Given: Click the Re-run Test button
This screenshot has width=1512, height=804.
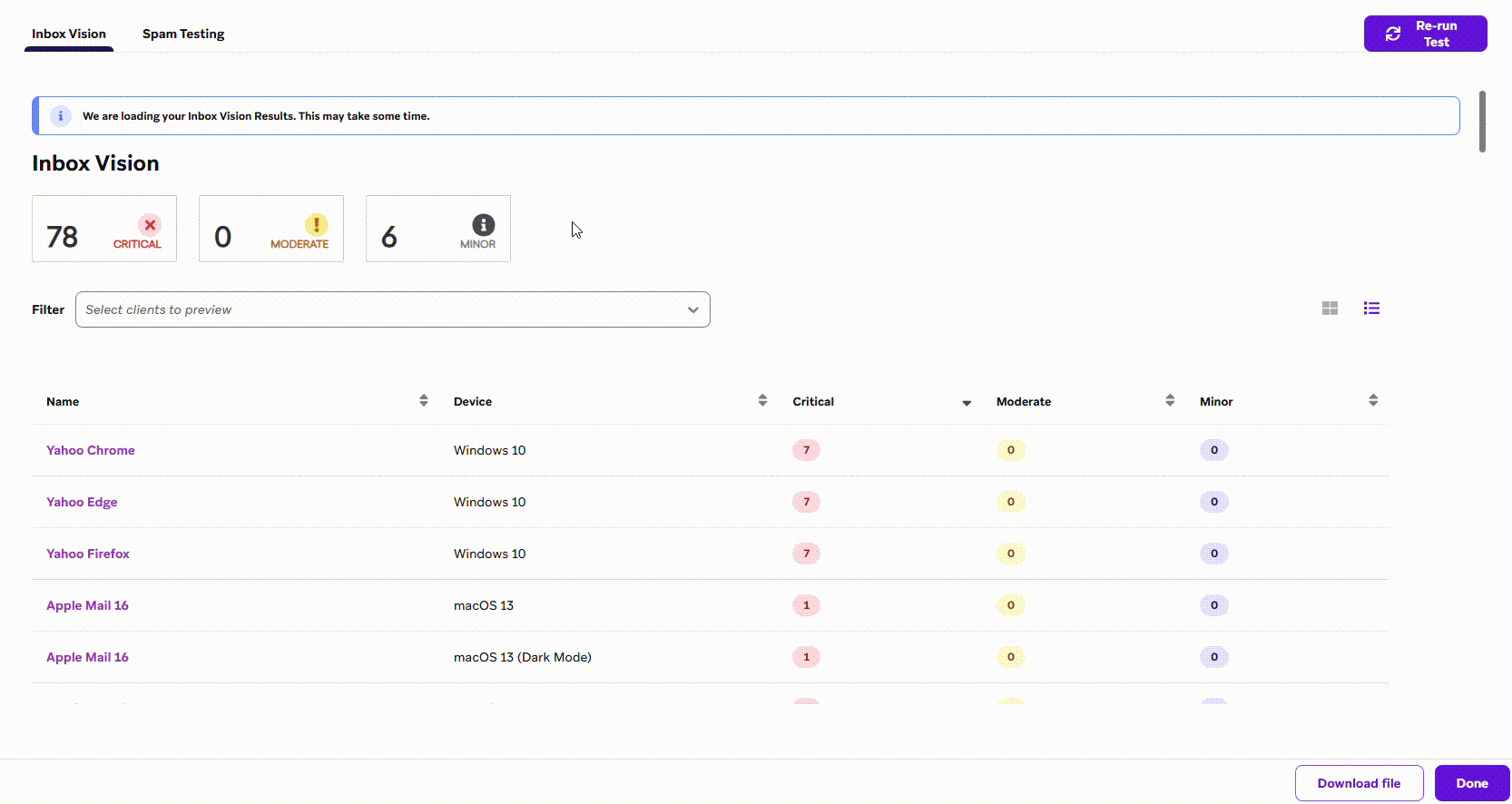Looking at the screenshot, I should coord(1425,34).
